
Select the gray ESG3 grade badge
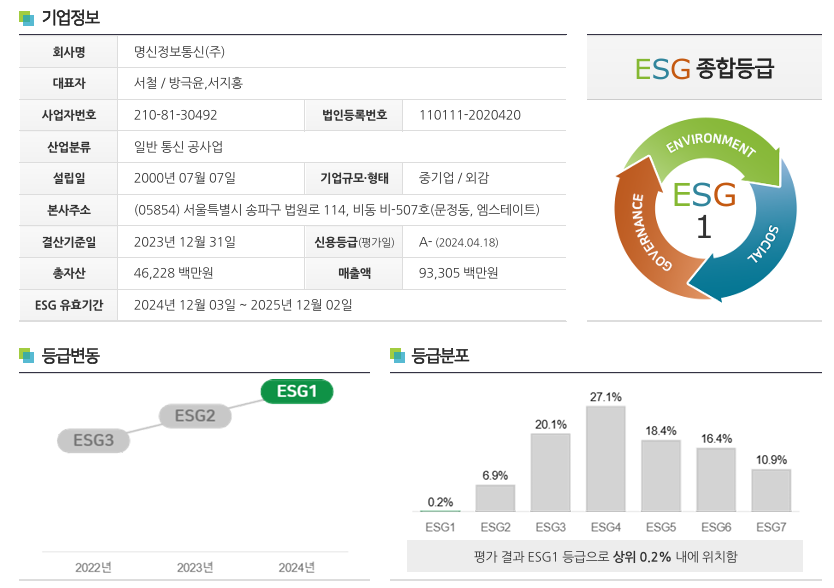(x=93, y=441)
